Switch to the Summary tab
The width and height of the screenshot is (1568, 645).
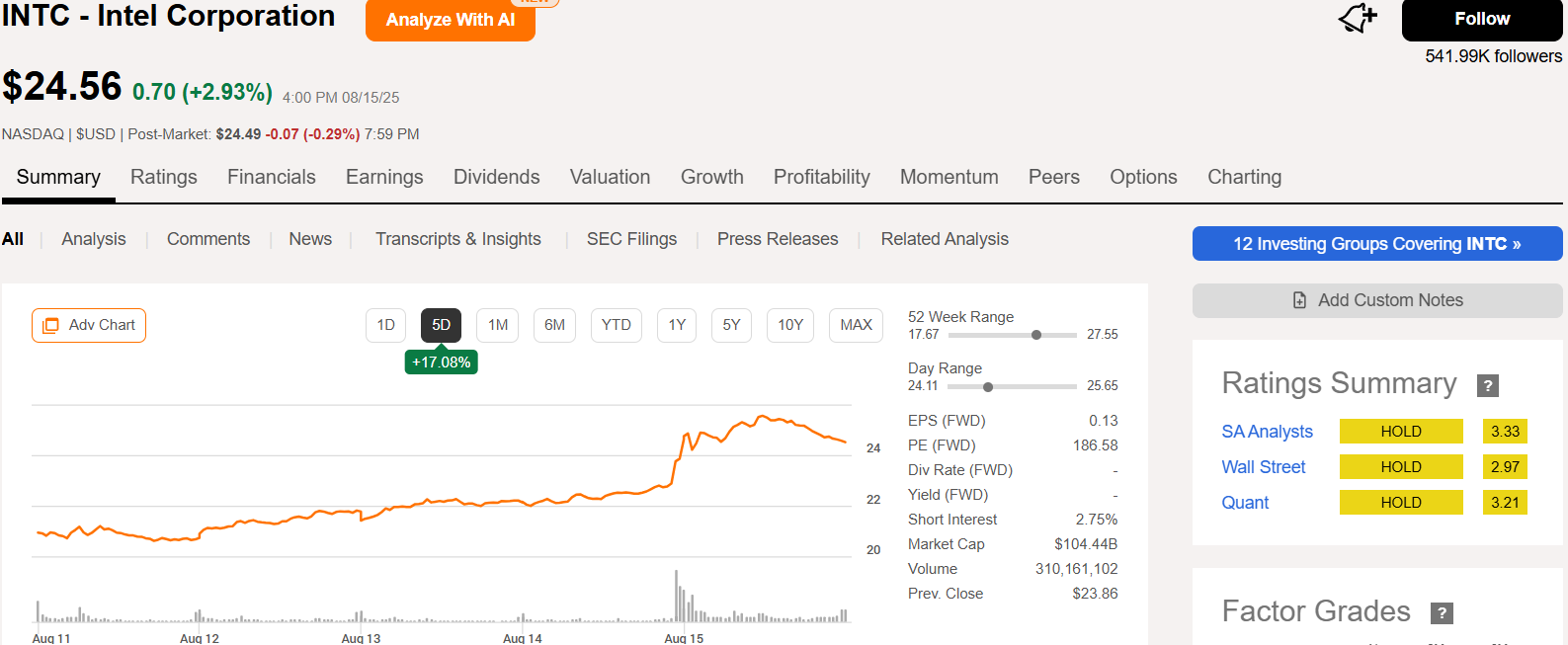(x=58, y=177)
